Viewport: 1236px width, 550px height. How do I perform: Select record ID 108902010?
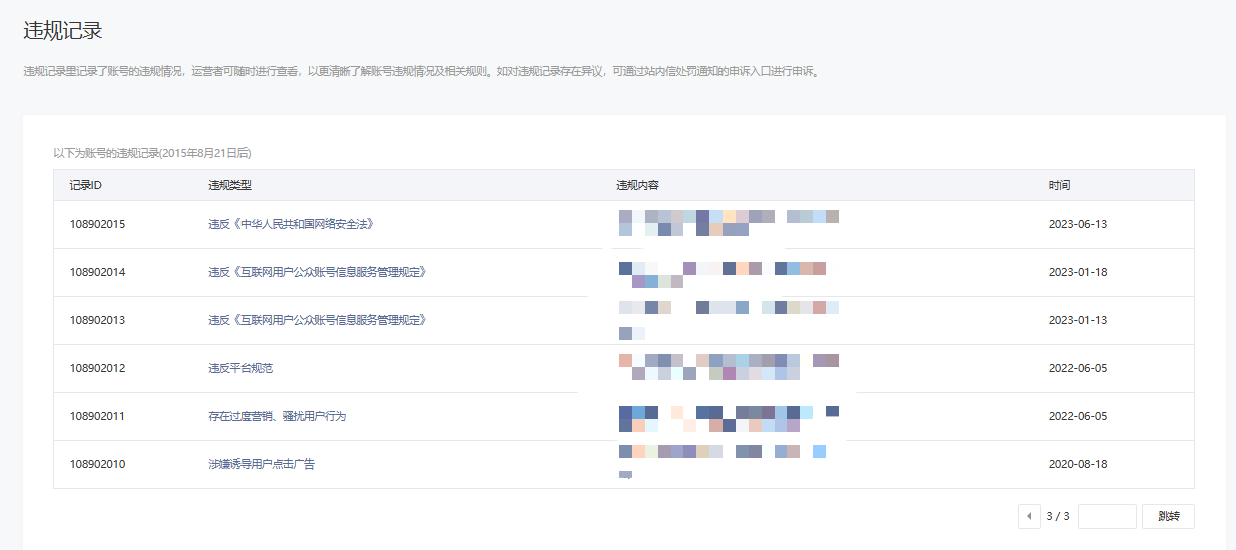pos(97,464)
